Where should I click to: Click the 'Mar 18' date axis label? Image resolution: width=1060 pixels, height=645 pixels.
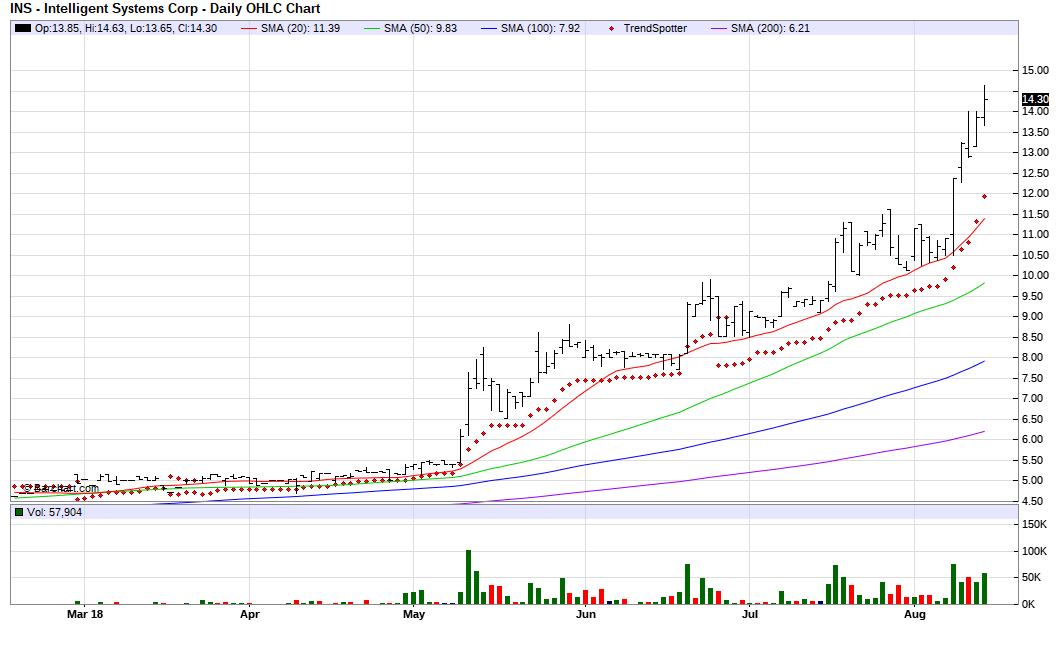coord(85,614)
